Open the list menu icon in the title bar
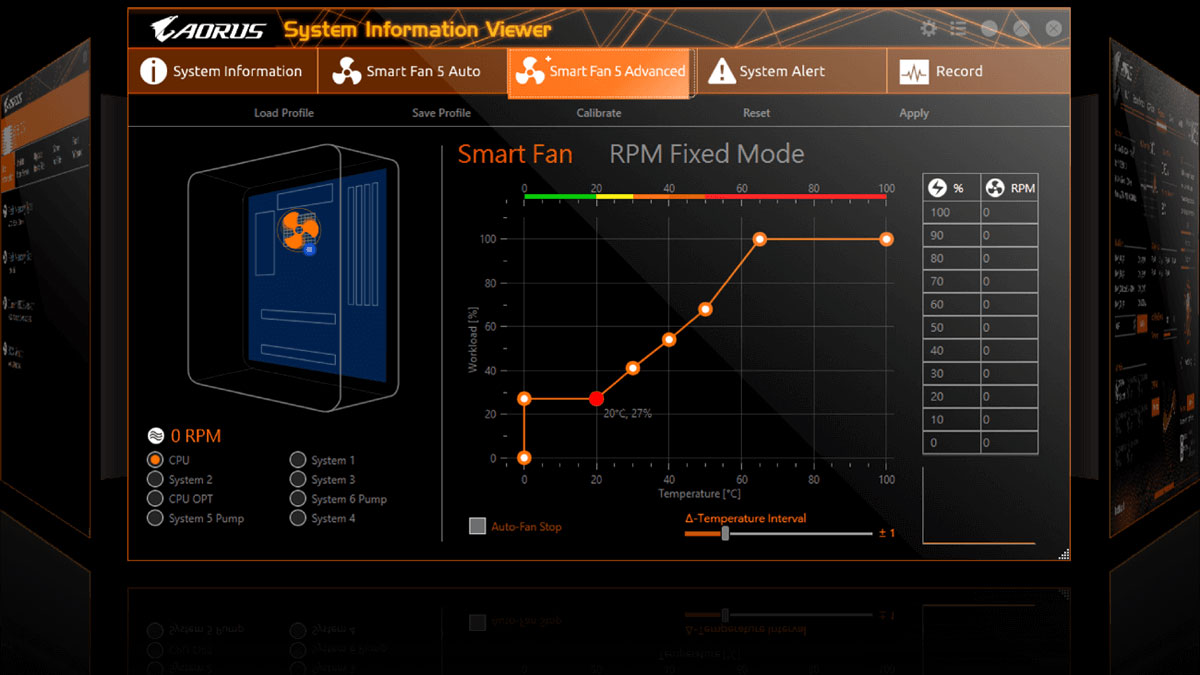 tap(958, 29)
